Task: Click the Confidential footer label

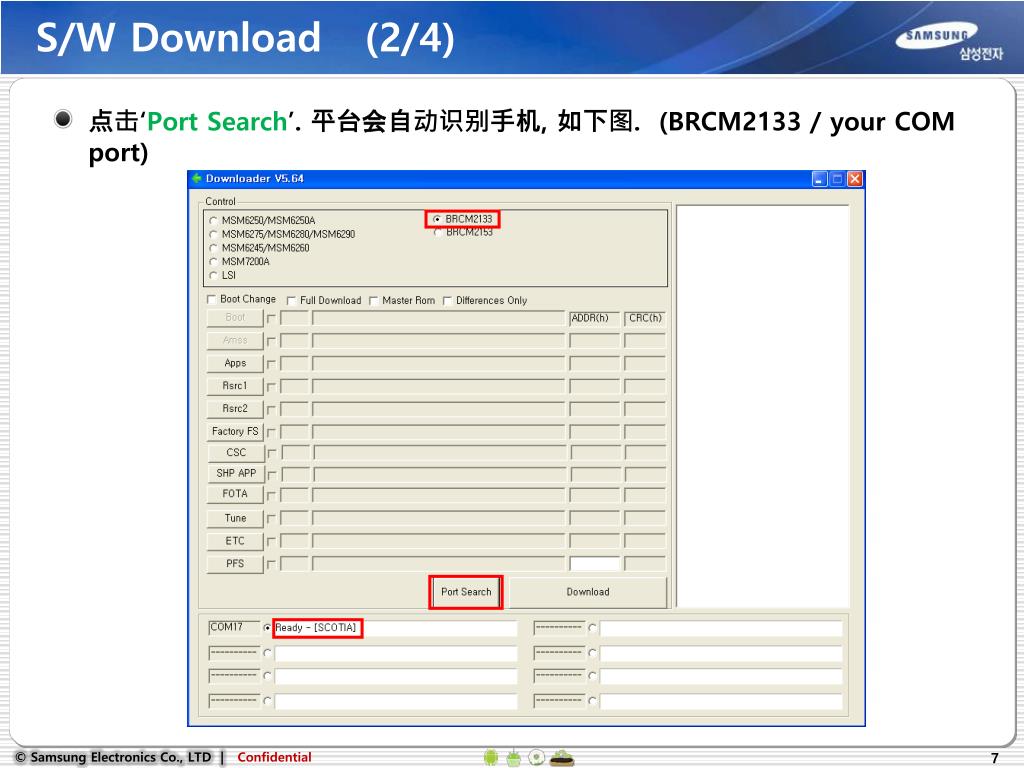Action: pos(274,758)
